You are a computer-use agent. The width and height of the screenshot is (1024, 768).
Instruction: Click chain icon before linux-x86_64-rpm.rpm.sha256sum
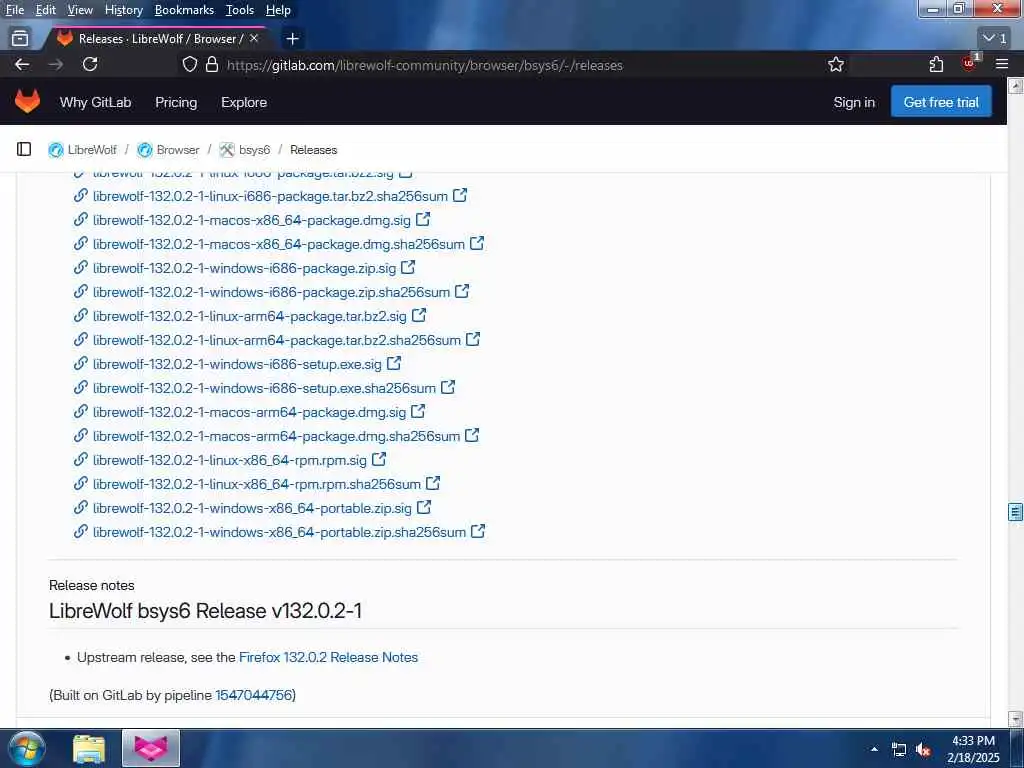[x=80, y=483]
